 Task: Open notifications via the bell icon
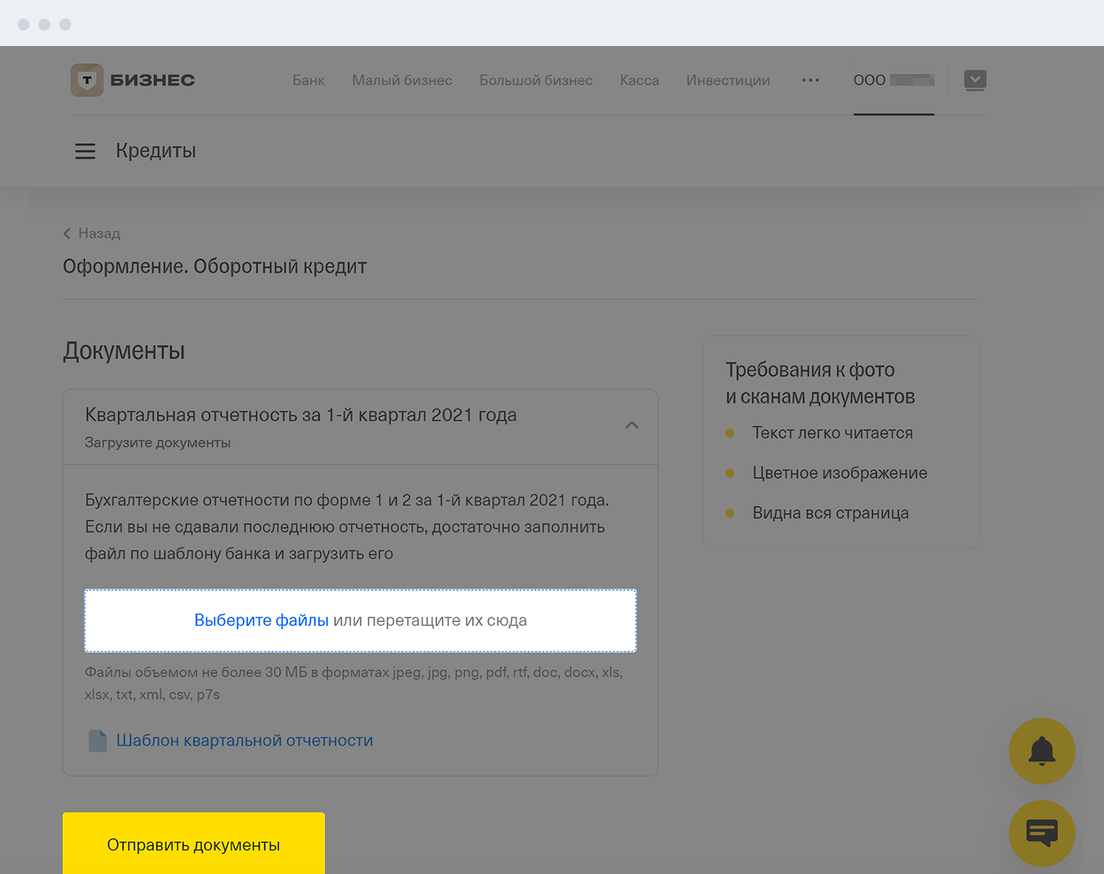(1041, 750)
